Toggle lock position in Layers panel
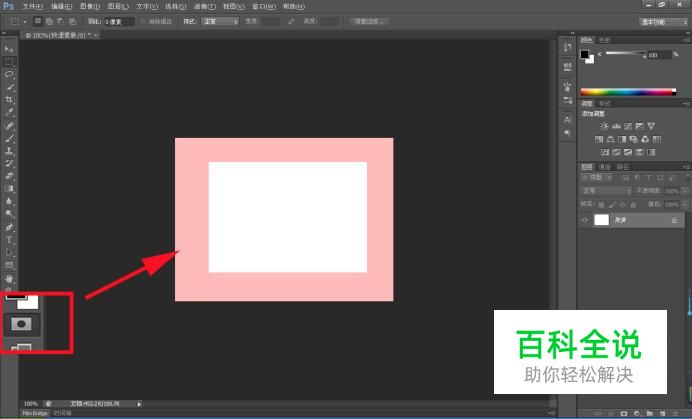This screenshot has width=692, height=419. tap(623, 205)
